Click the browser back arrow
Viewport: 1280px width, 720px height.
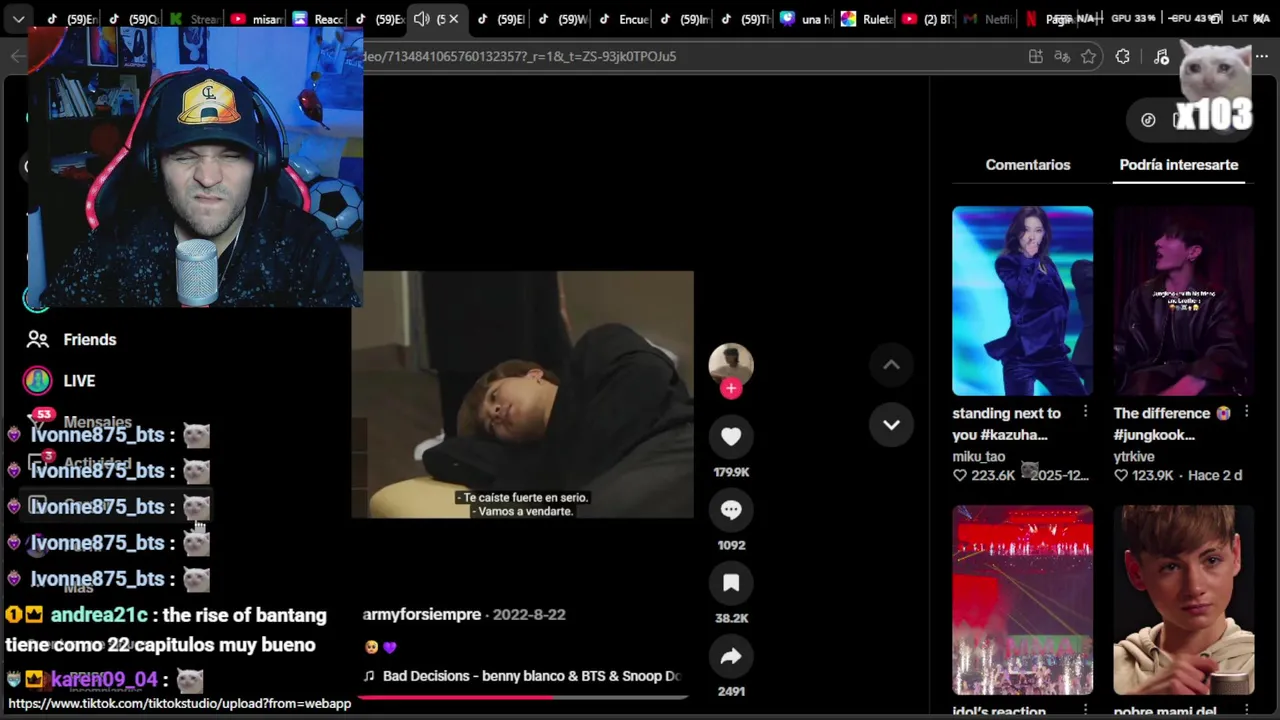17,56
